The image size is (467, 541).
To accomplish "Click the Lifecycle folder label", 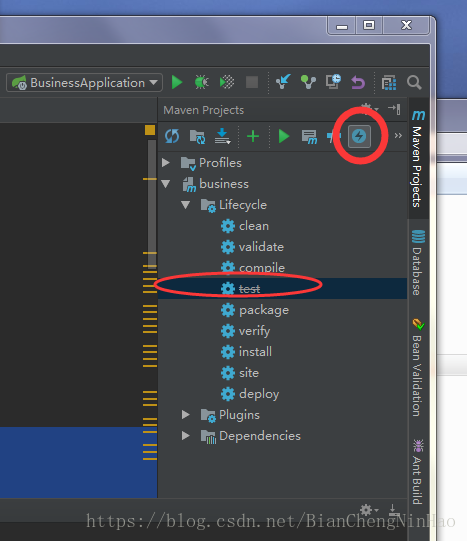I will point(243,205).
